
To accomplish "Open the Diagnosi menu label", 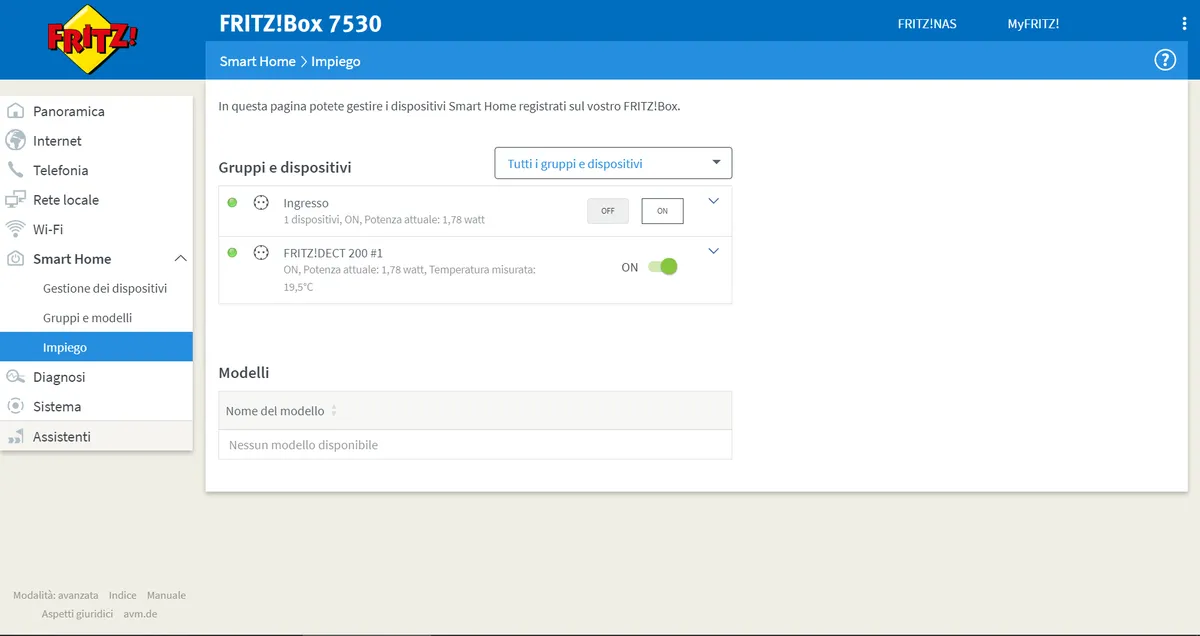I will pos(59,377).
